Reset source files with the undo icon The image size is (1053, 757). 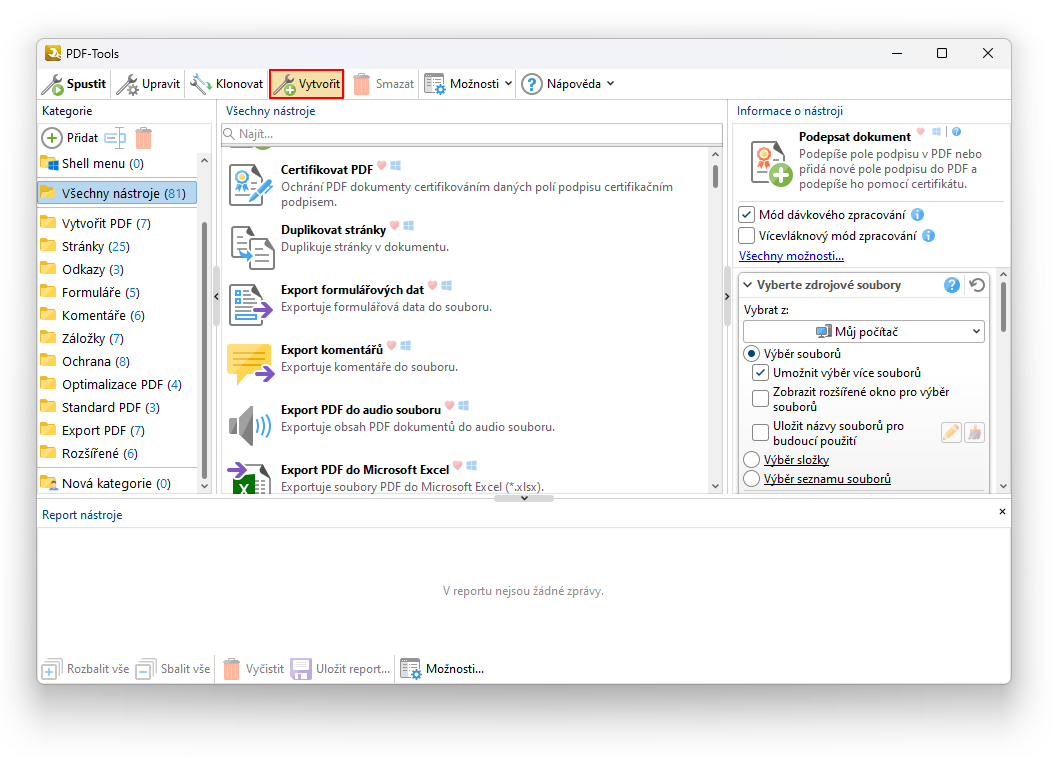click(977, 285)
